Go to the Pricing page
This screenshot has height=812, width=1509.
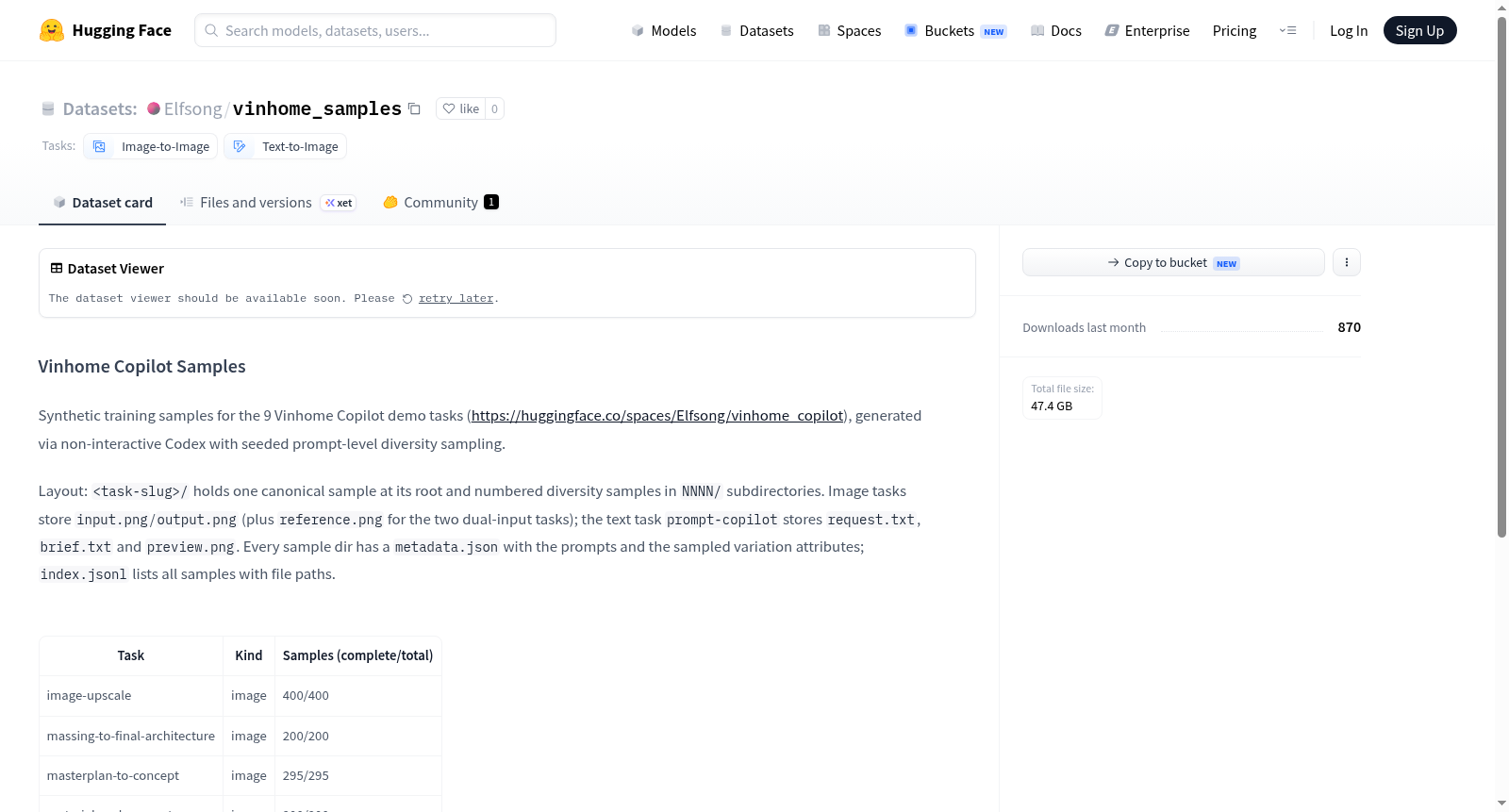[x=1235, y=30]
